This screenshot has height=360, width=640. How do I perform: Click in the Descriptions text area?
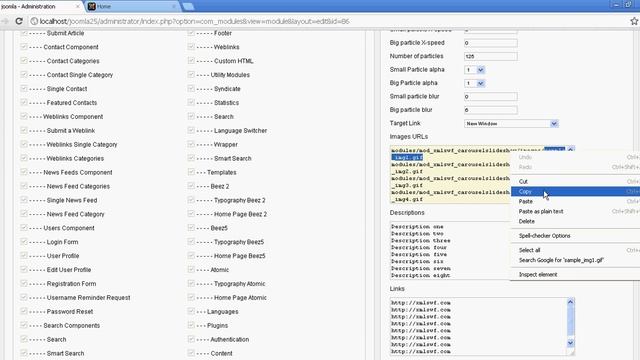(x=450, y=250)
